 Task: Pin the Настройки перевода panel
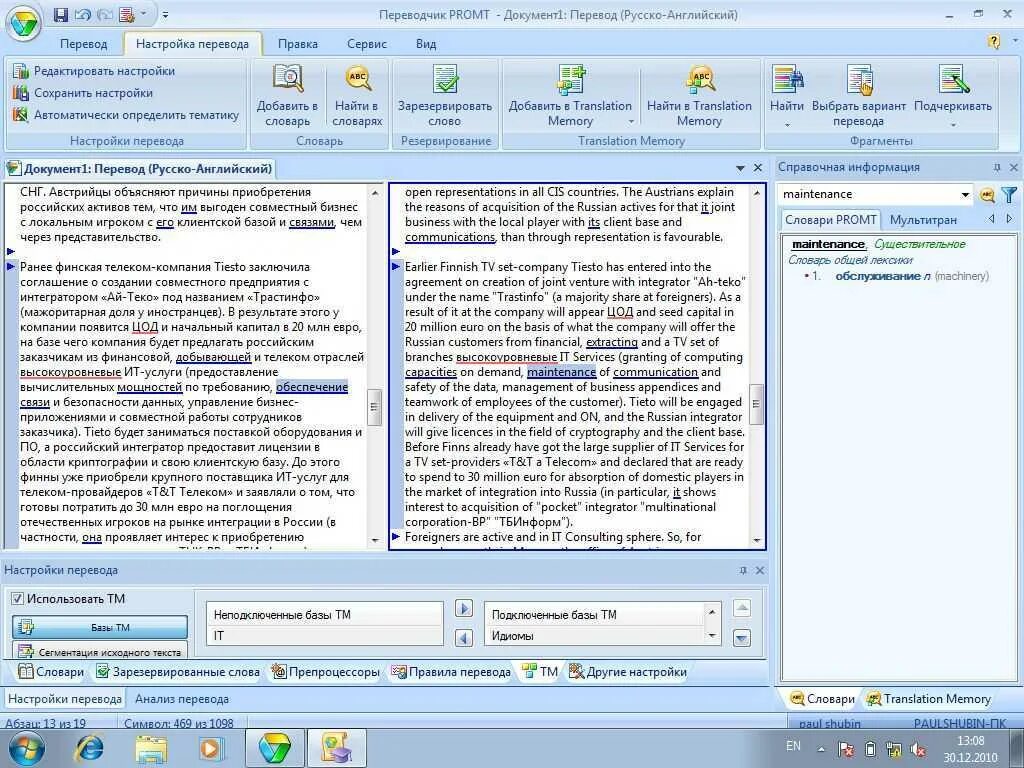[743, 570]
